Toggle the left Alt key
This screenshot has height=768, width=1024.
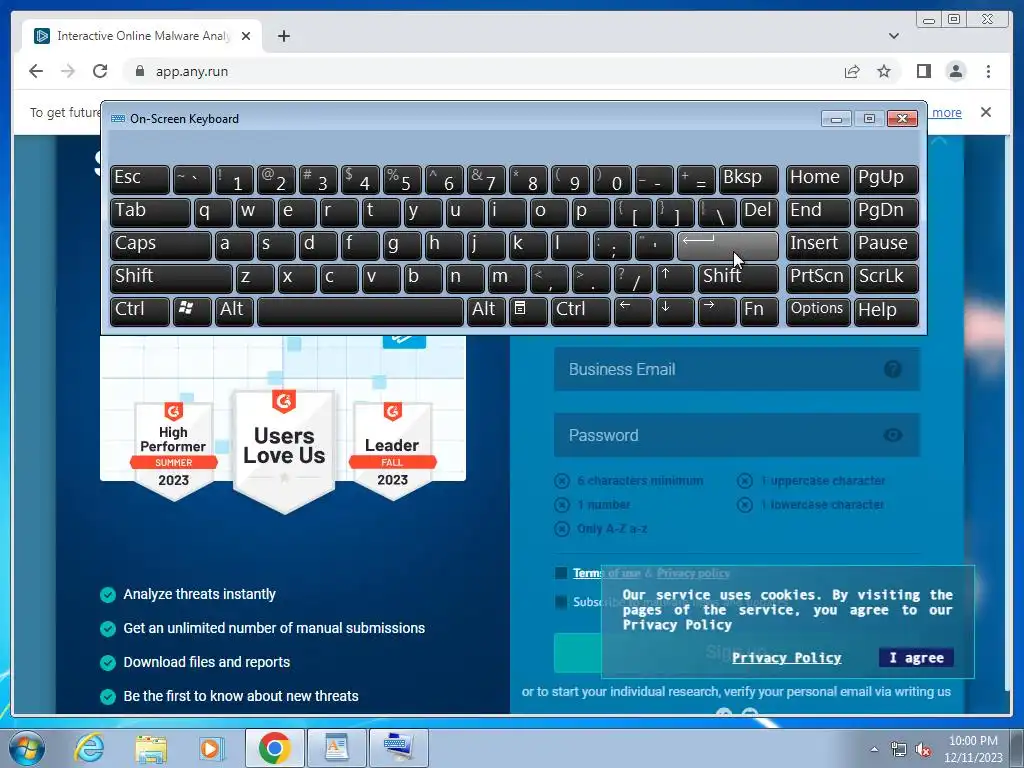pyautogui.click(x=234, y=310)
